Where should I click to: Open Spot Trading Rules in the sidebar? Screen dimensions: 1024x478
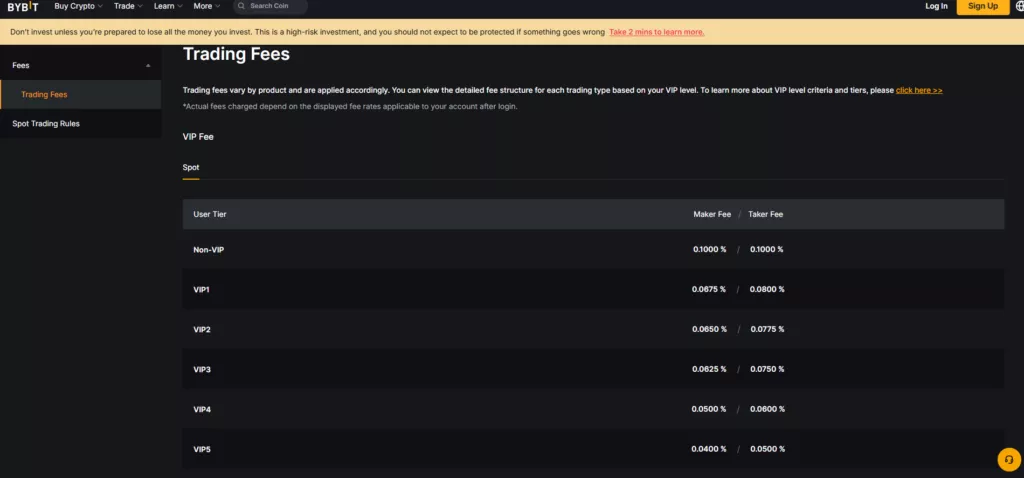click(x=80, y=123)
